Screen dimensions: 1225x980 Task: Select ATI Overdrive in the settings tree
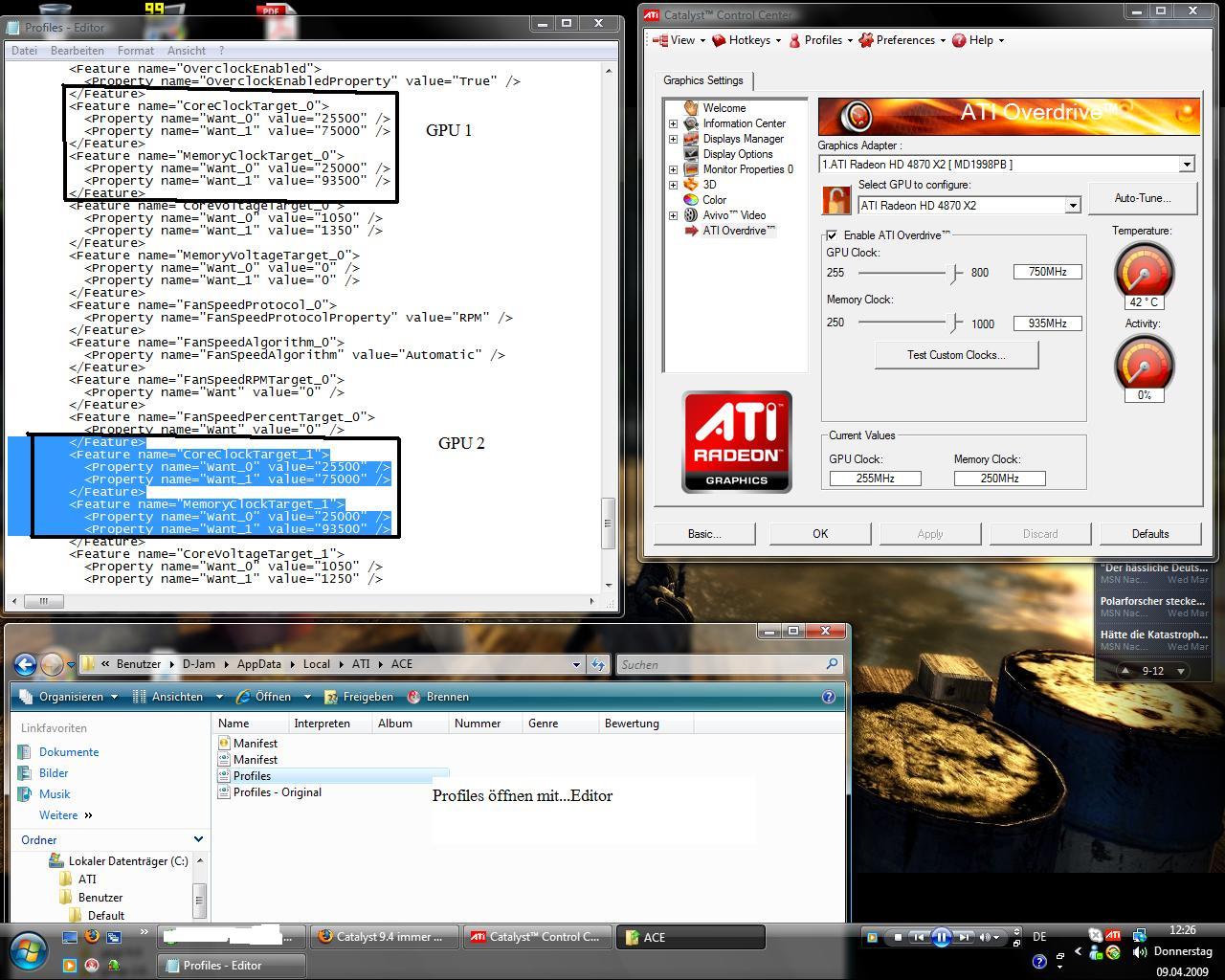739,231
